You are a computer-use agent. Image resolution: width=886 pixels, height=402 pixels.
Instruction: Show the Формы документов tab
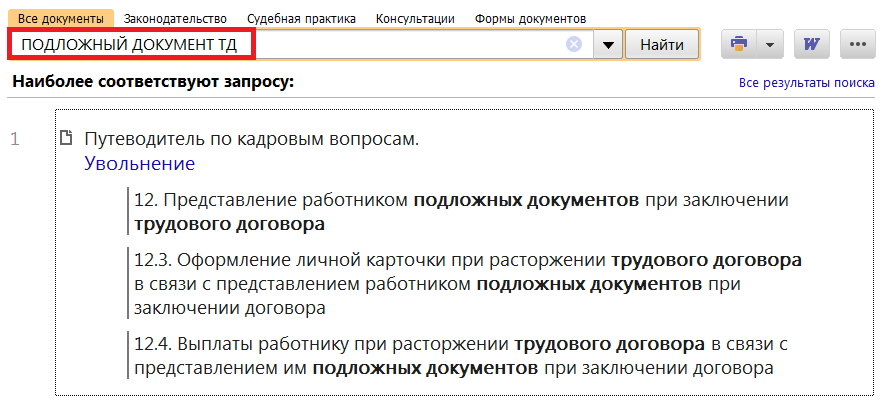530,19
